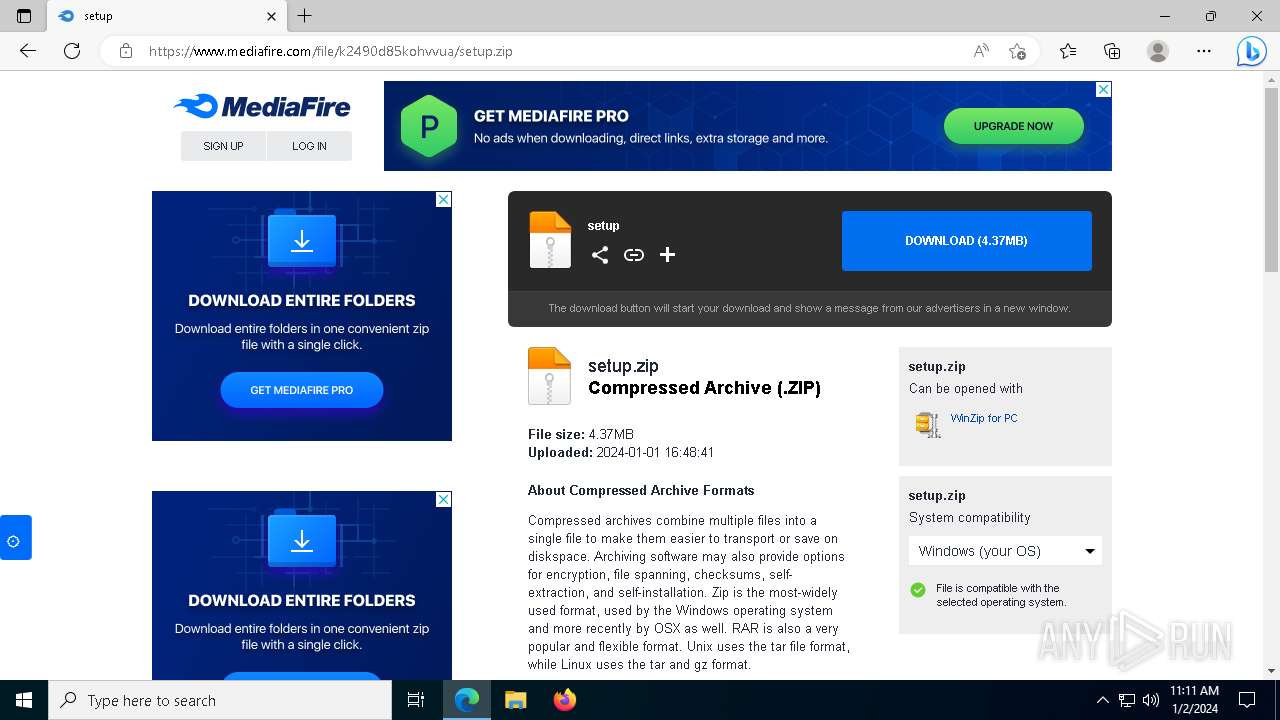Click 'About Compressed Archive Formats' heading
1280x720 pixels.
641,491
